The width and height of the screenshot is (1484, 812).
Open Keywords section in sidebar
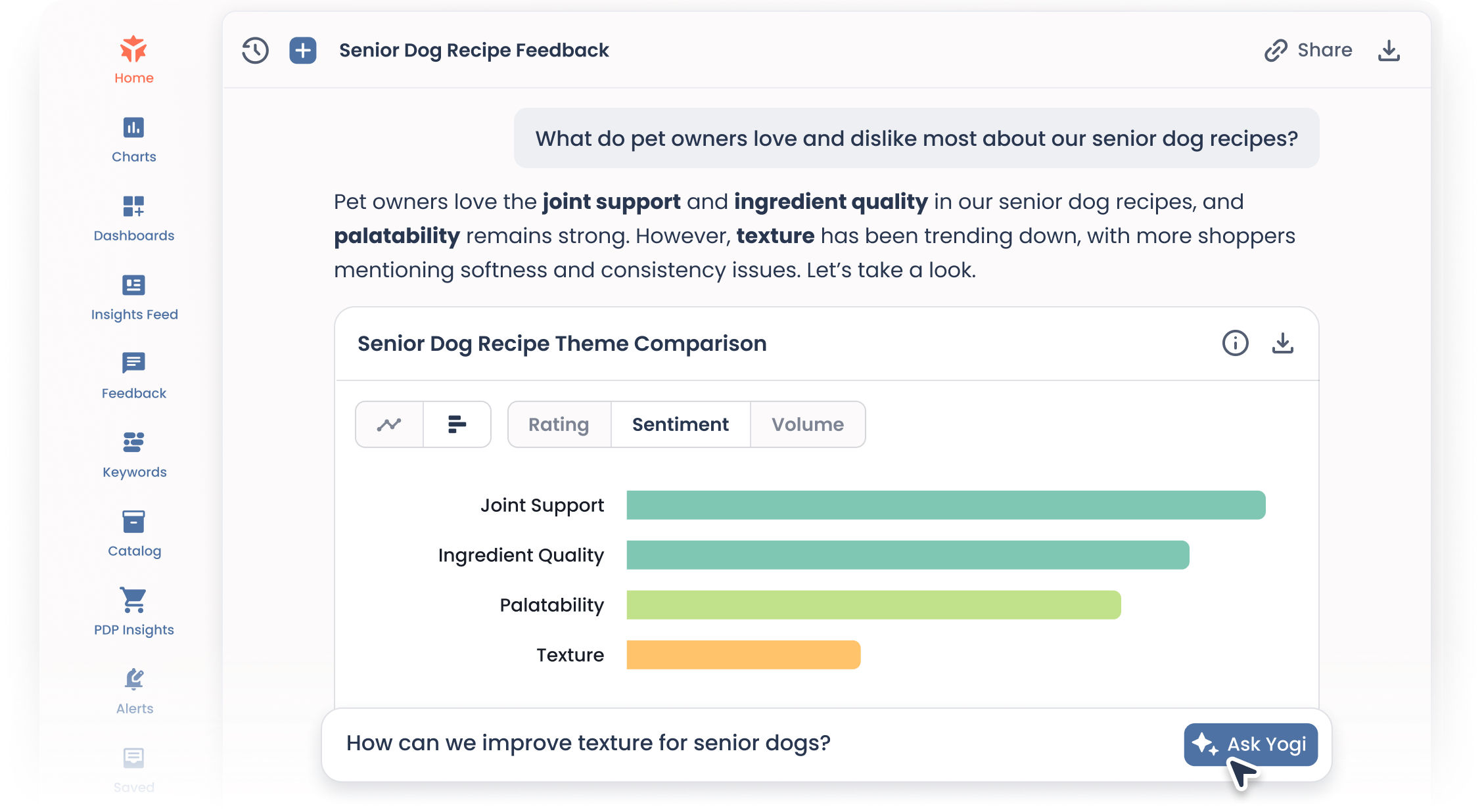point(133,455)
